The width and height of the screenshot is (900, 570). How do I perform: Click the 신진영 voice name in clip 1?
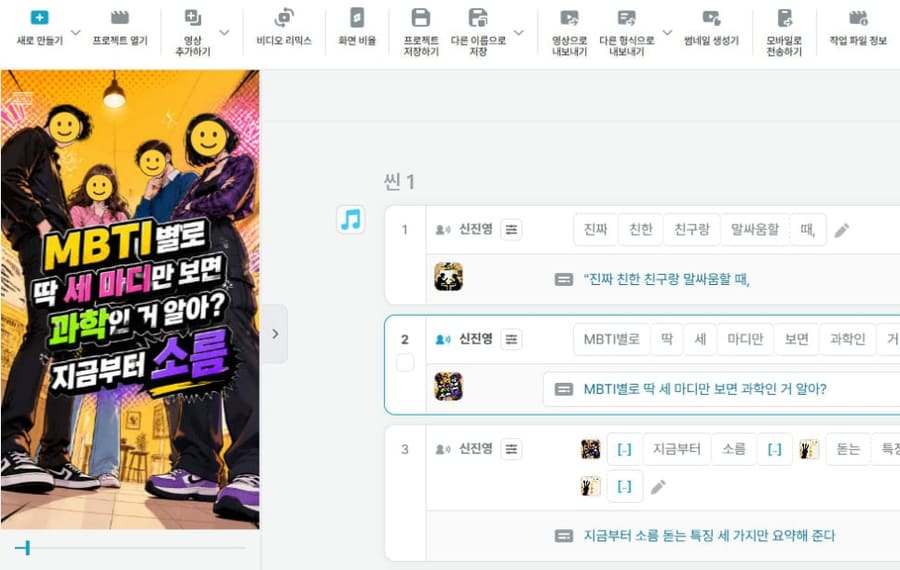click(476, 230)
